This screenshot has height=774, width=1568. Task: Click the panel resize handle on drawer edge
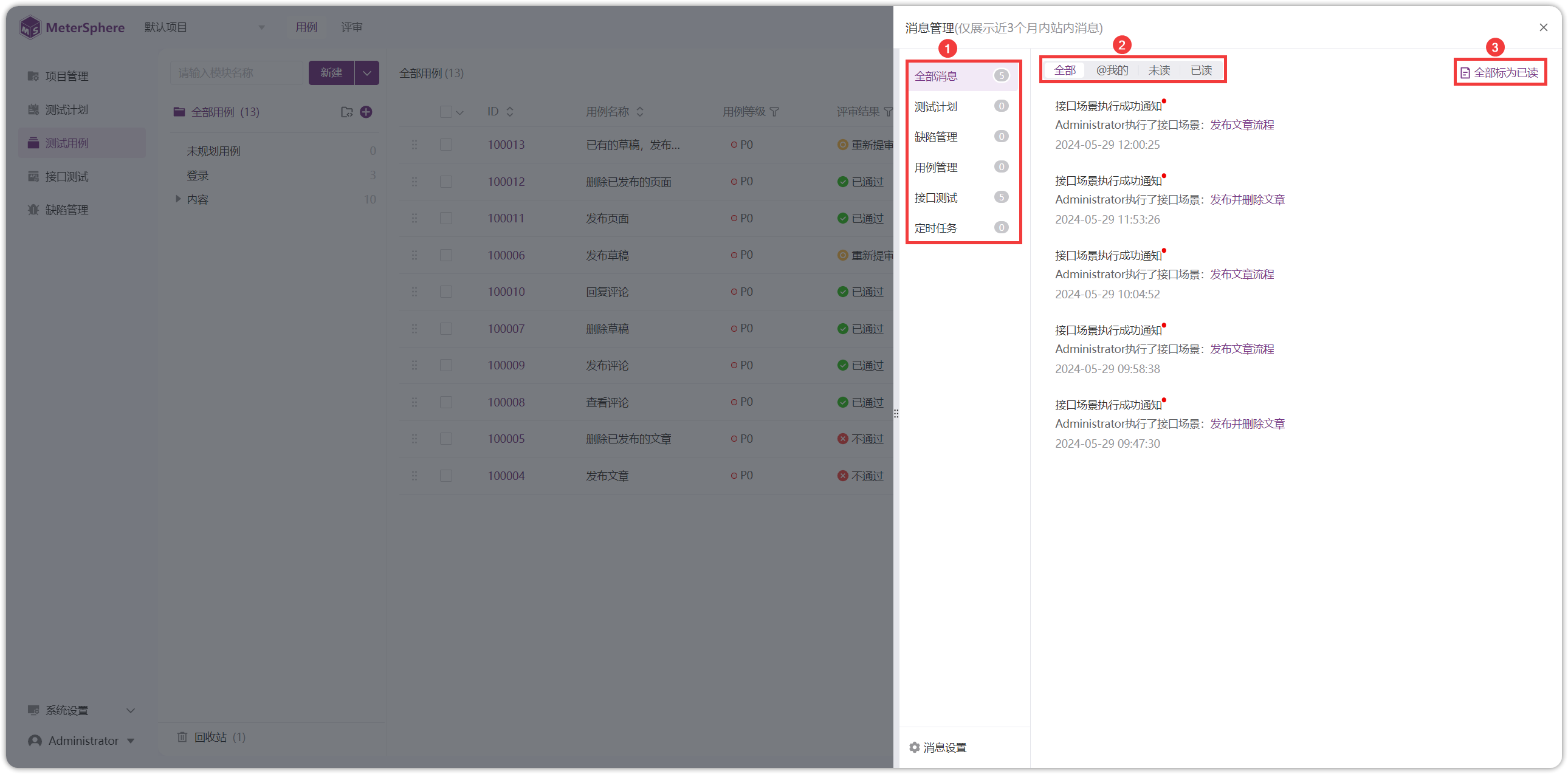click(x=895, y=414)
